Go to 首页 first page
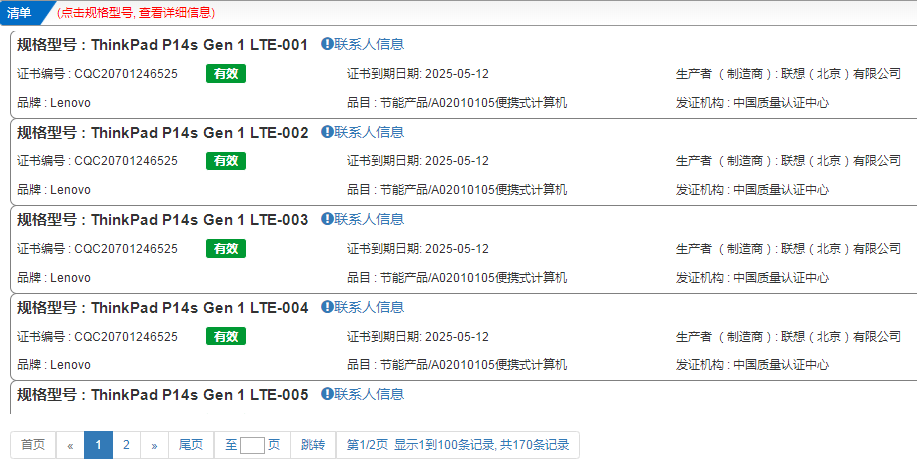This screenshot has height=471, width=917. (33, 445)
